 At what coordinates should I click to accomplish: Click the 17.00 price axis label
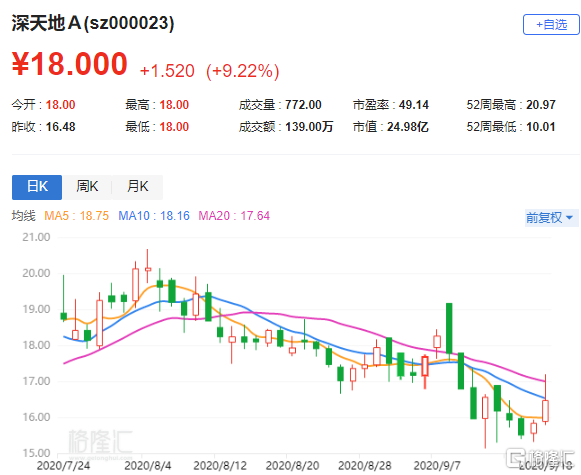coord(36,381)
